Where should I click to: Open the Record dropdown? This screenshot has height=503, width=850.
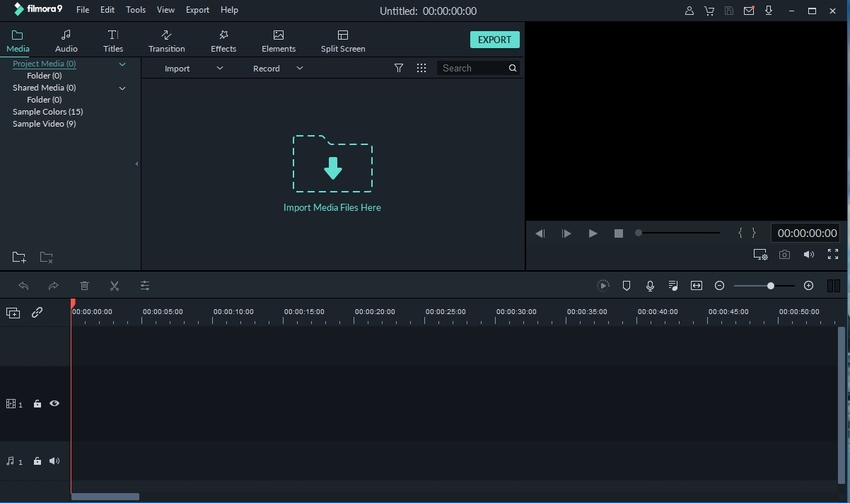(277, 69)
